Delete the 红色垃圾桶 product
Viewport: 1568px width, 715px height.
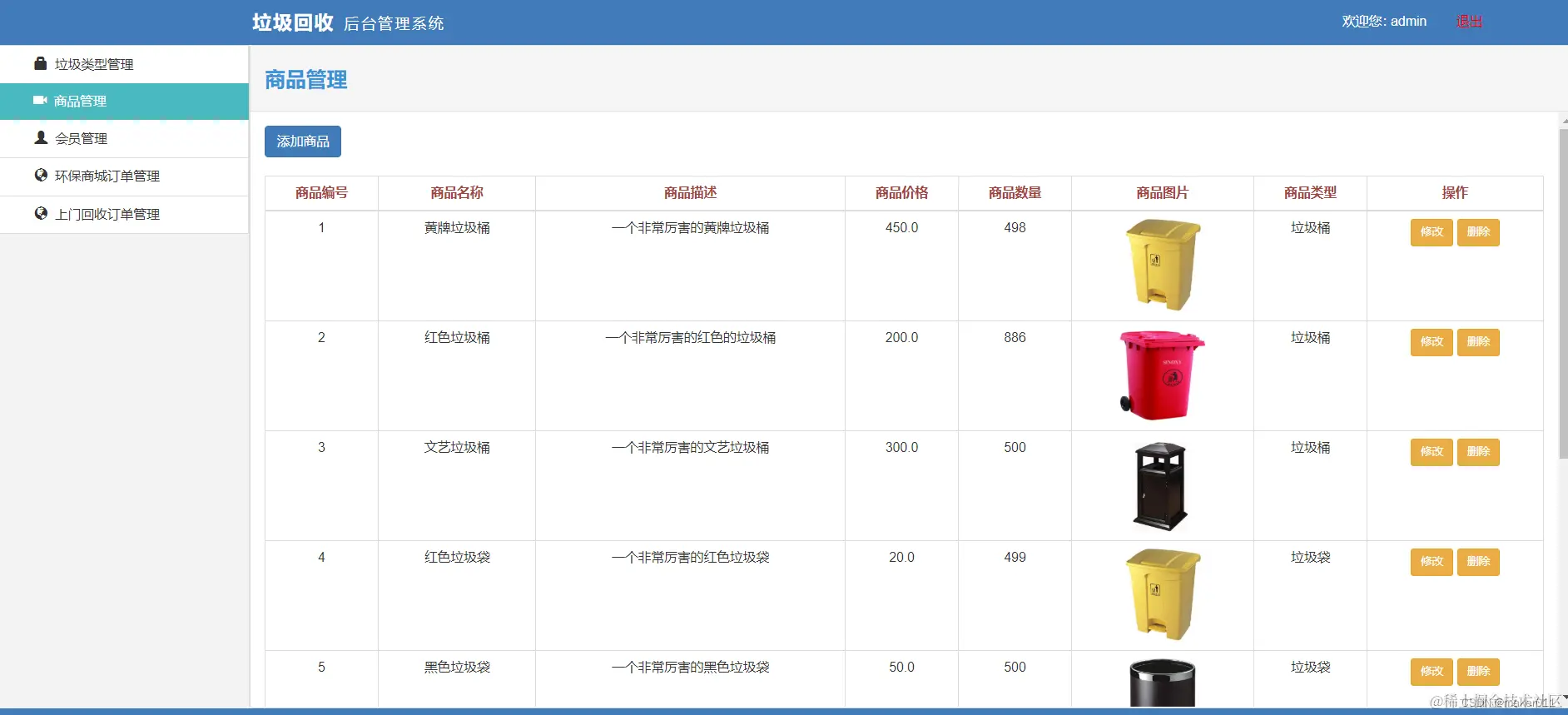click(1478, 342)
